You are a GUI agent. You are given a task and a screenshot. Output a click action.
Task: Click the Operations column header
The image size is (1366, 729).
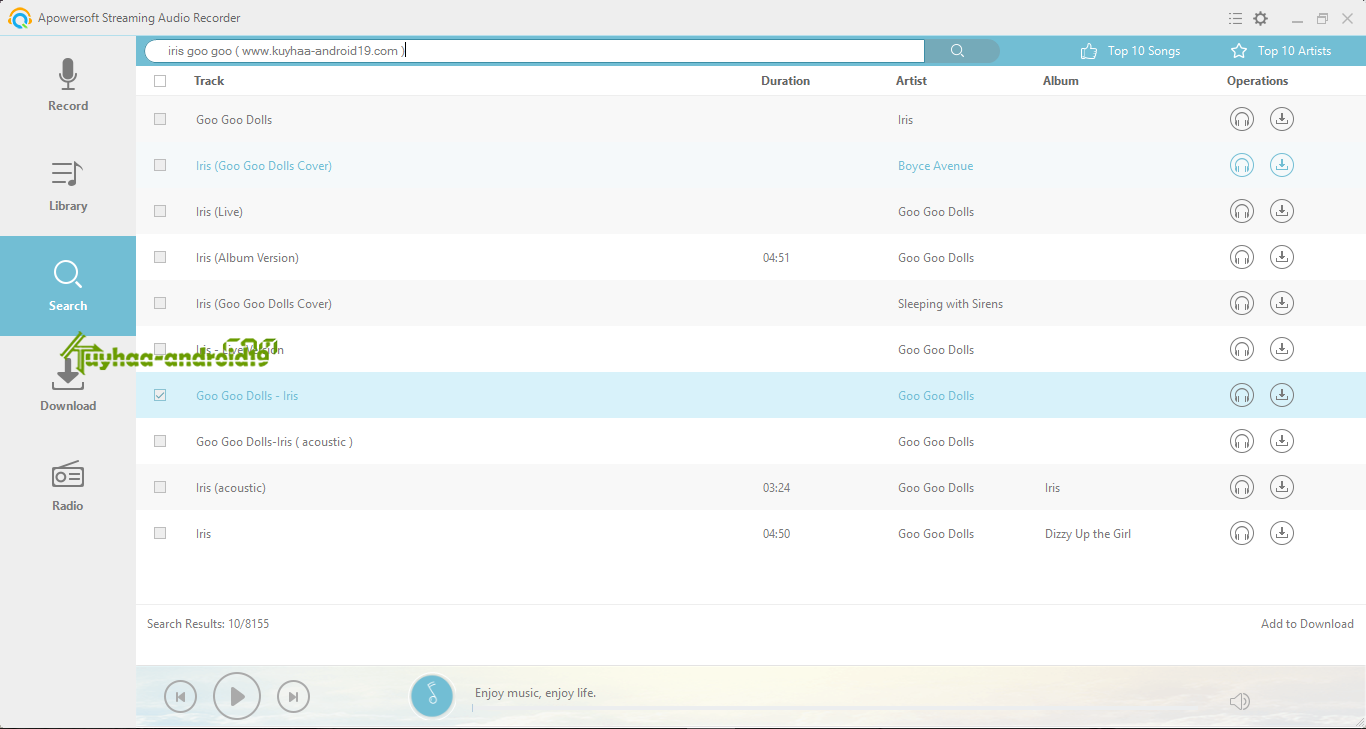(1257, 81)
